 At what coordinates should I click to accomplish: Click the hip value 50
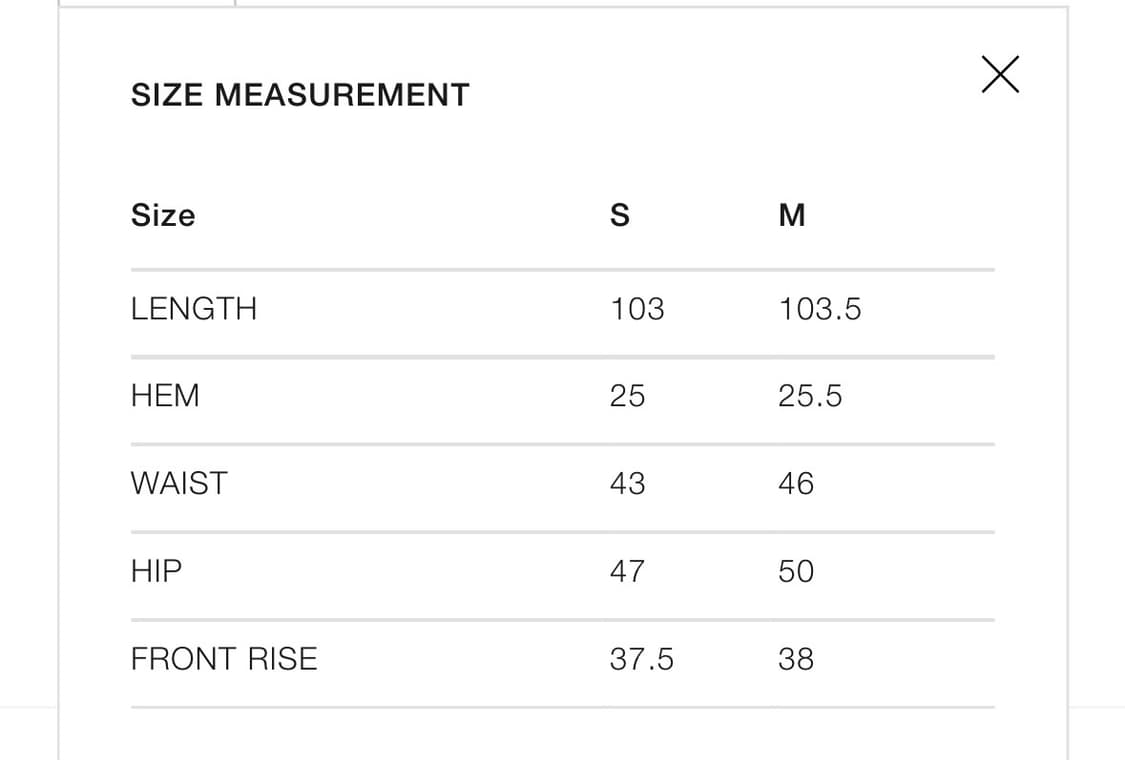[x=796, y=571]
